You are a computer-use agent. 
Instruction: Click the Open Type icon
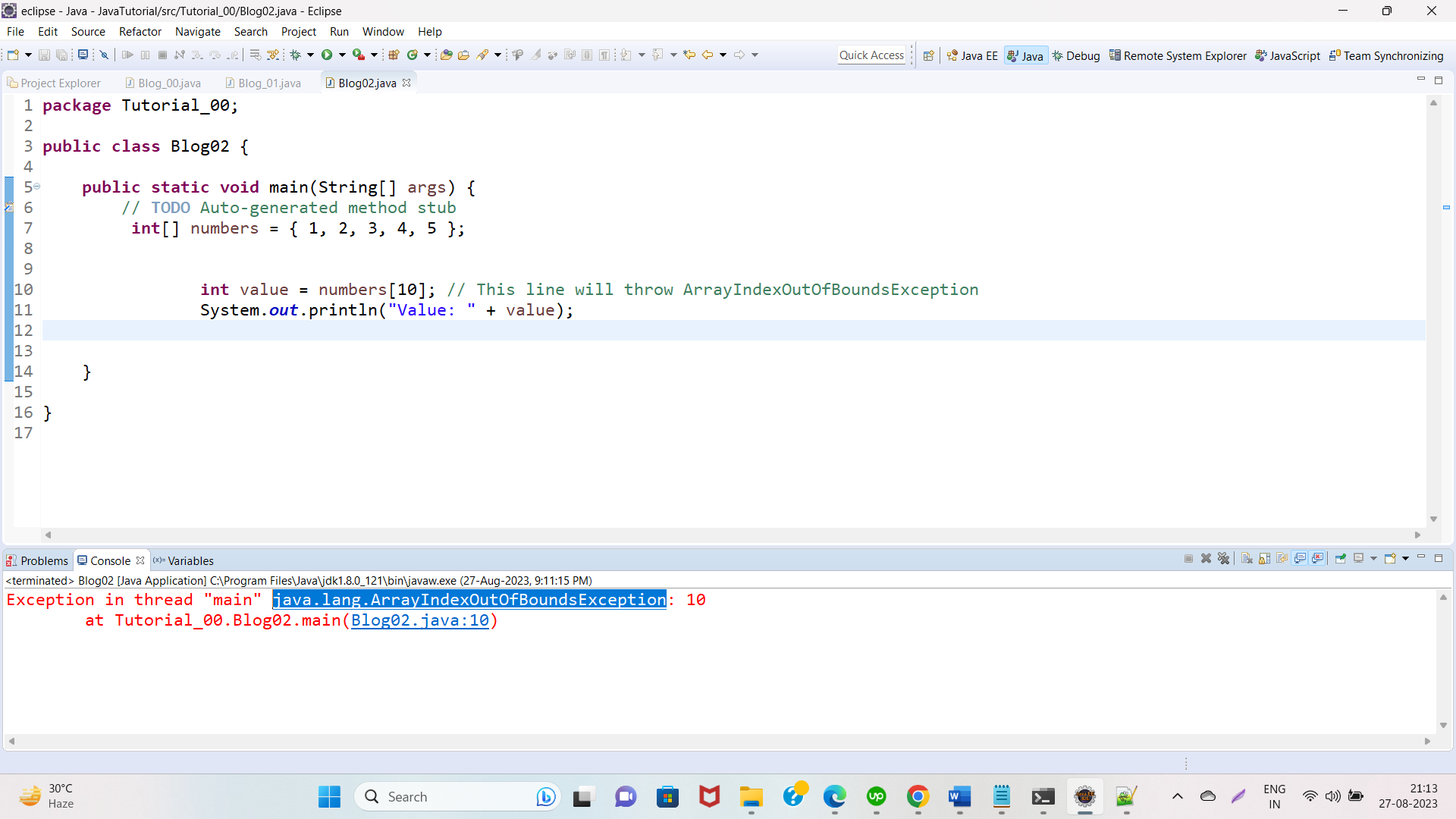coord(446,55)
